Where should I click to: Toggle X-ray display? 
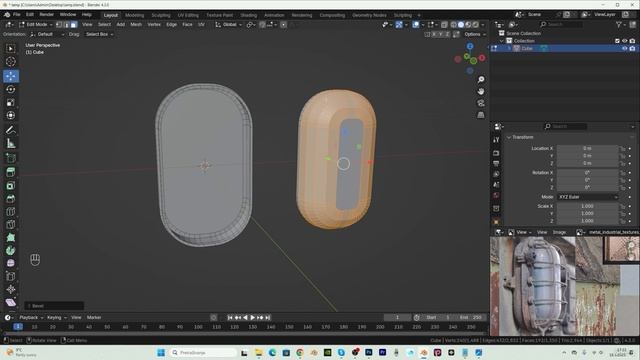pos(444,25)
